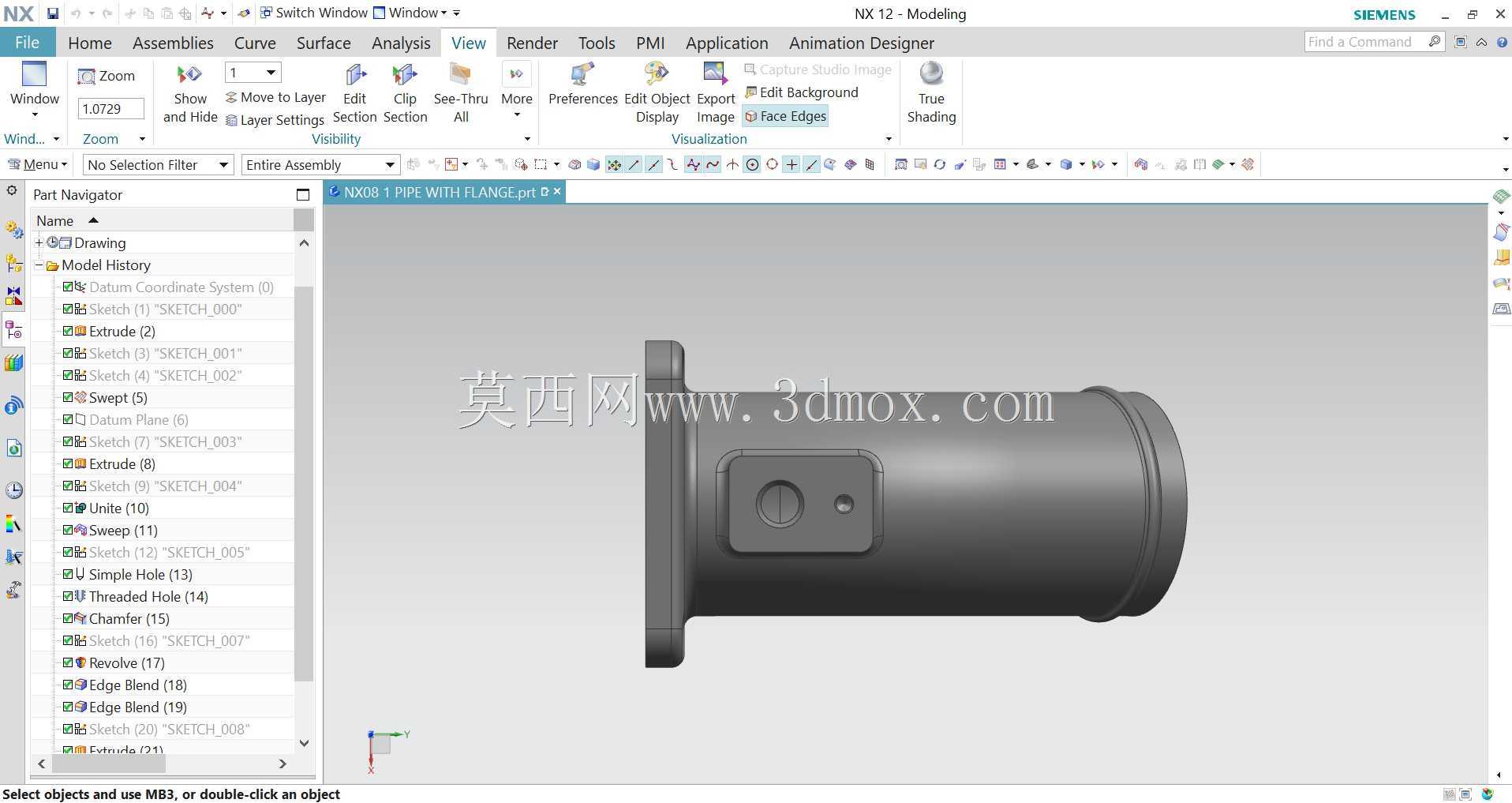This screenshot has width=1512, height=803.
Task: Click the Find a Command search box
Action: point(1365,42)
